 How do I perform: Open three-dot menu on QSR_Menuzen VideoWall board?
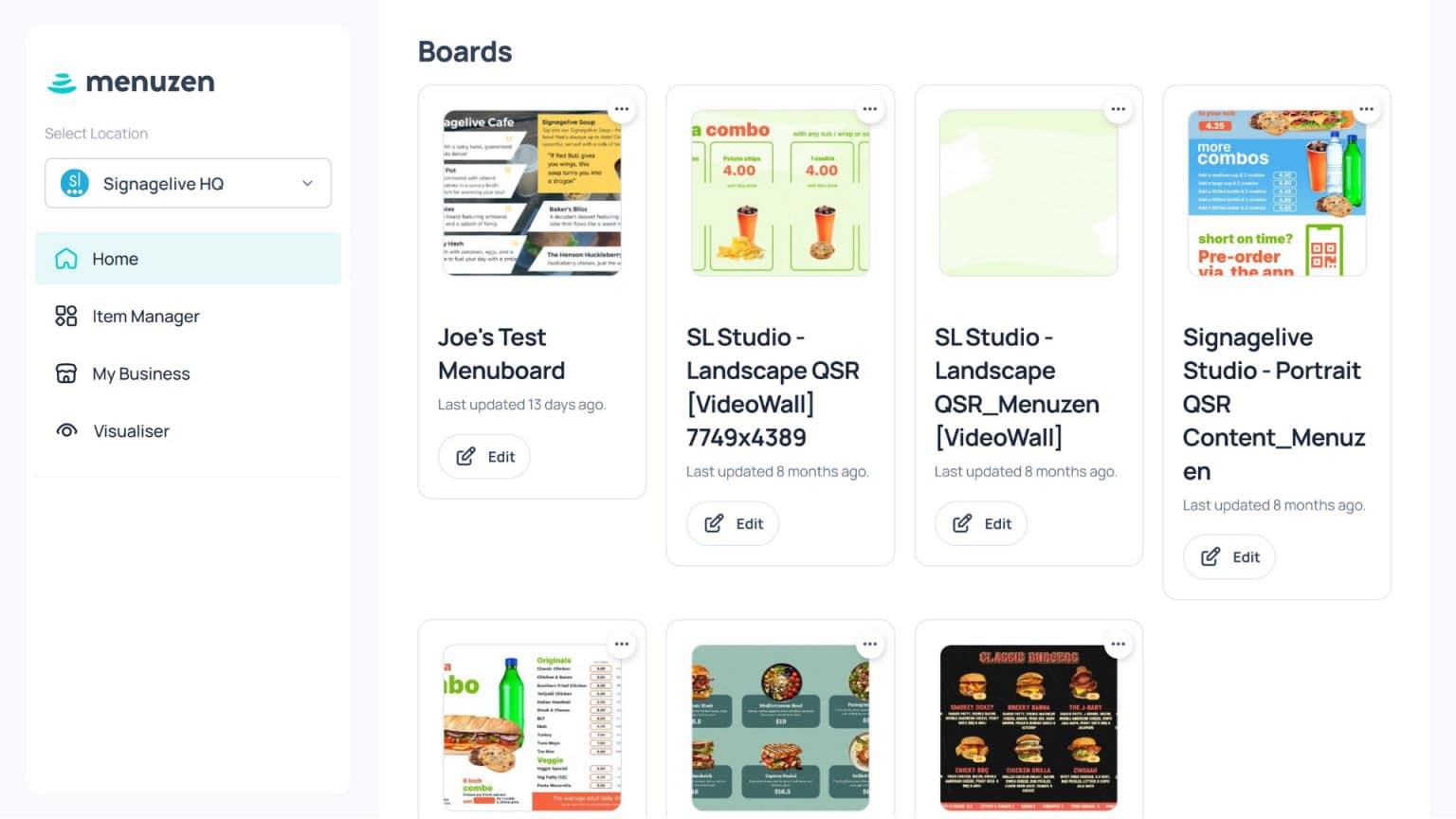[1119, 109]
